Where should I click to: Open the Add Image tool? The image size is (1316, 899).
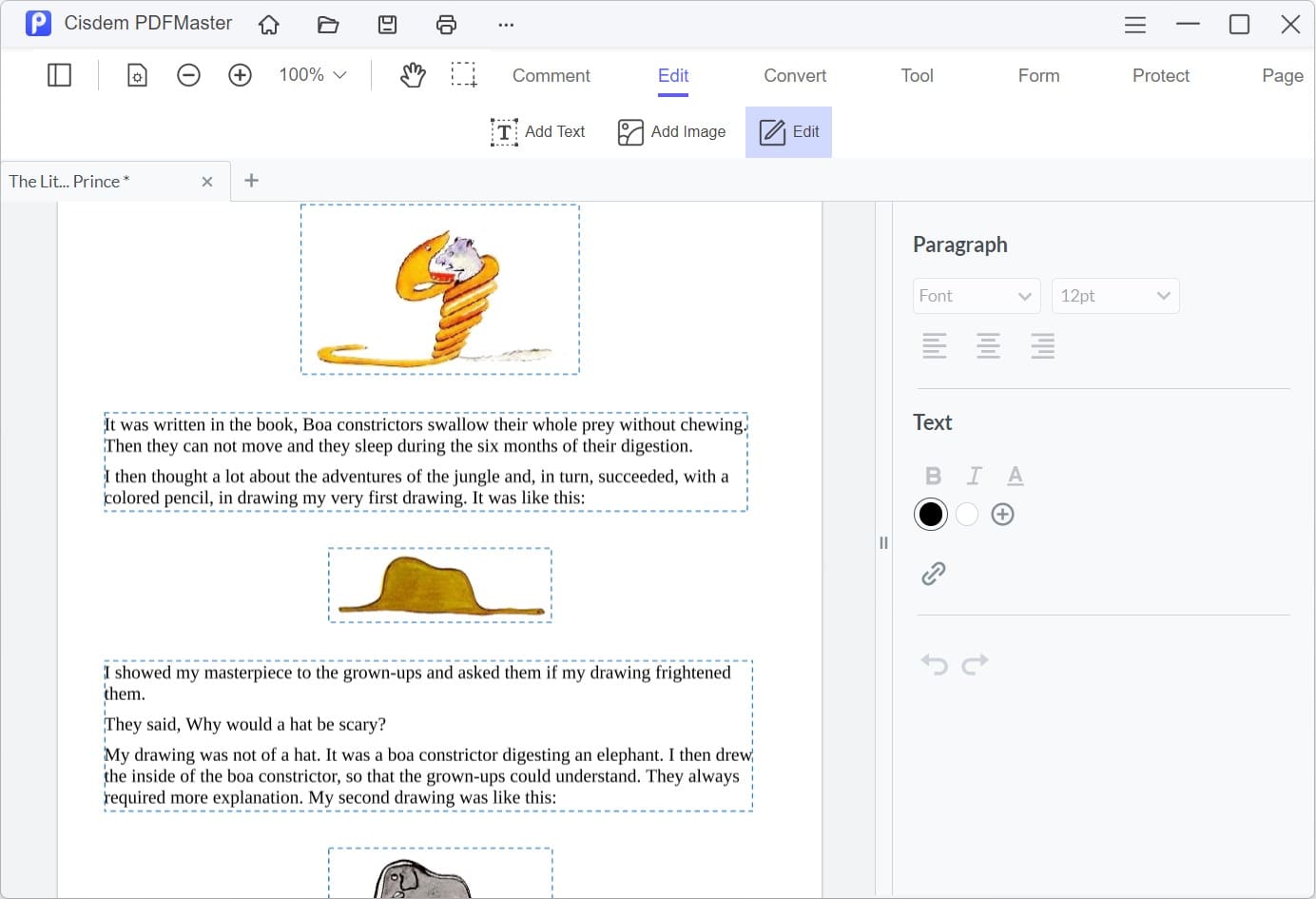coord(671,131)
